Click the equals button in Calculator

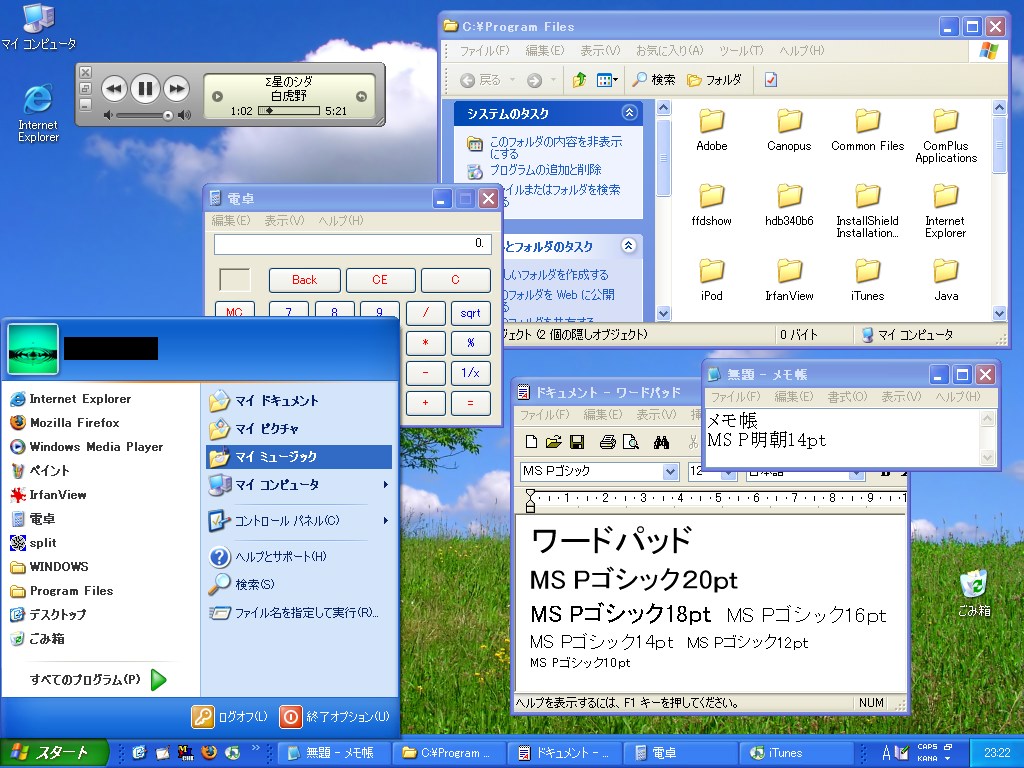(470, 403)
